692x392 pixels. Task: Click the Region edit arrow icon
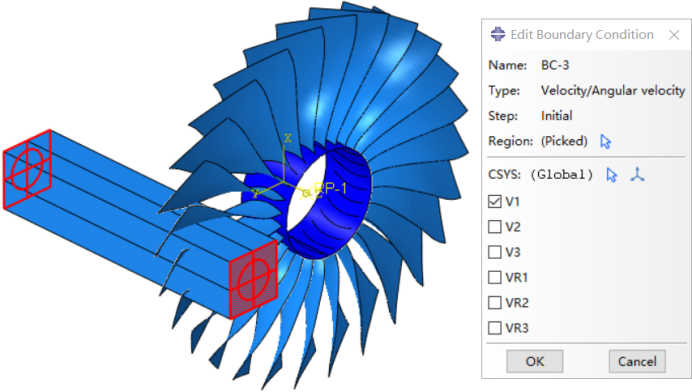pos(606,142)
